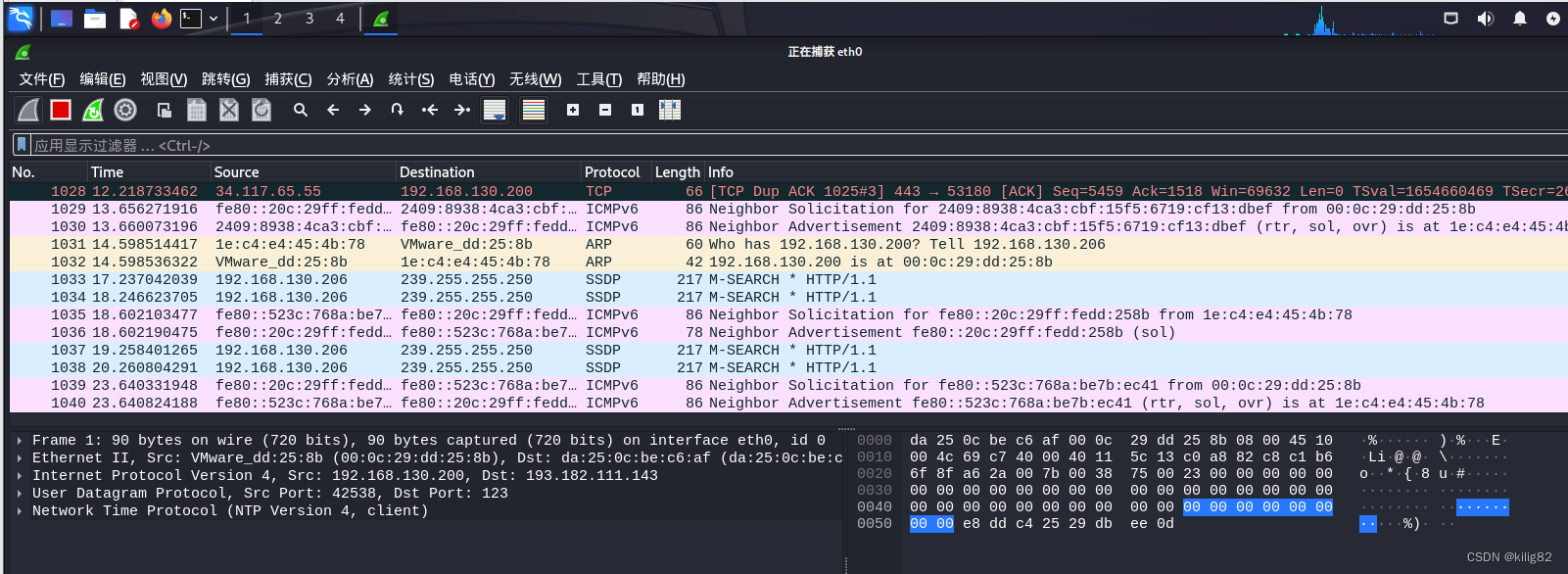The height and width of the screenshot is (574, 1568).
Task: Open the 编辑(E) menu
Action: (x=103, y=79)
